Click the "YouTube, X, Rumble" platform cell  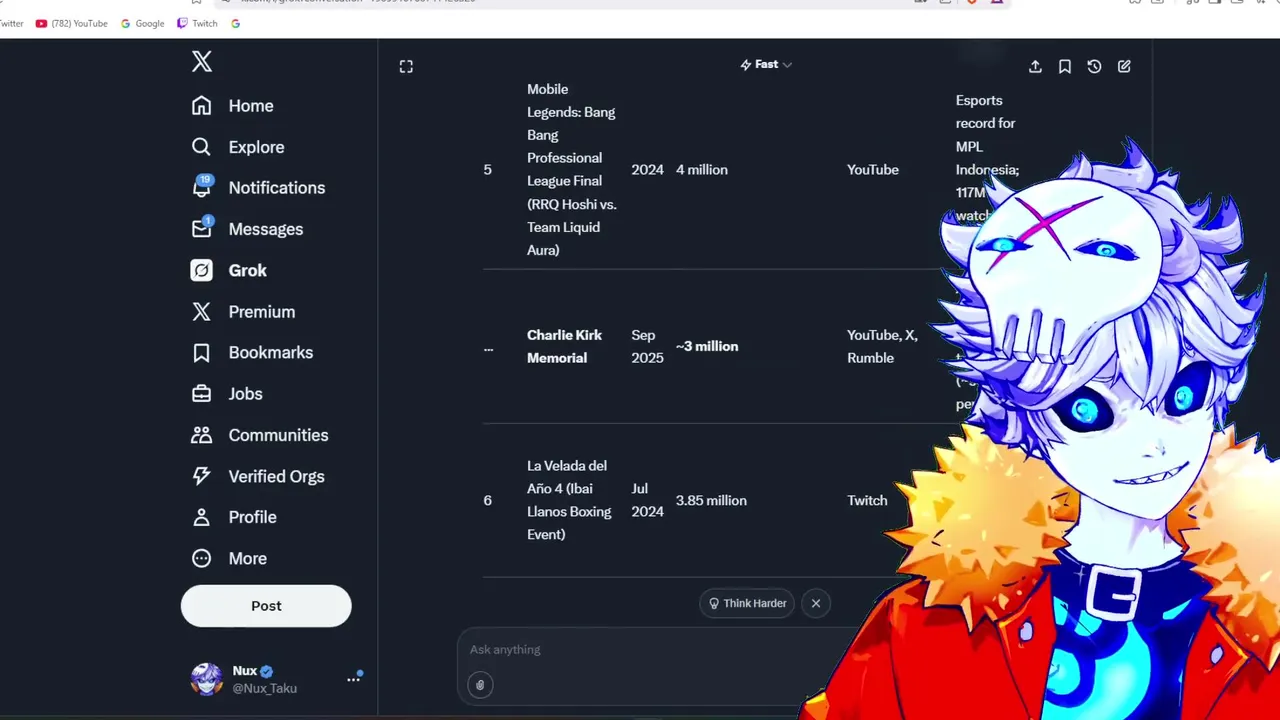(882, 346)
